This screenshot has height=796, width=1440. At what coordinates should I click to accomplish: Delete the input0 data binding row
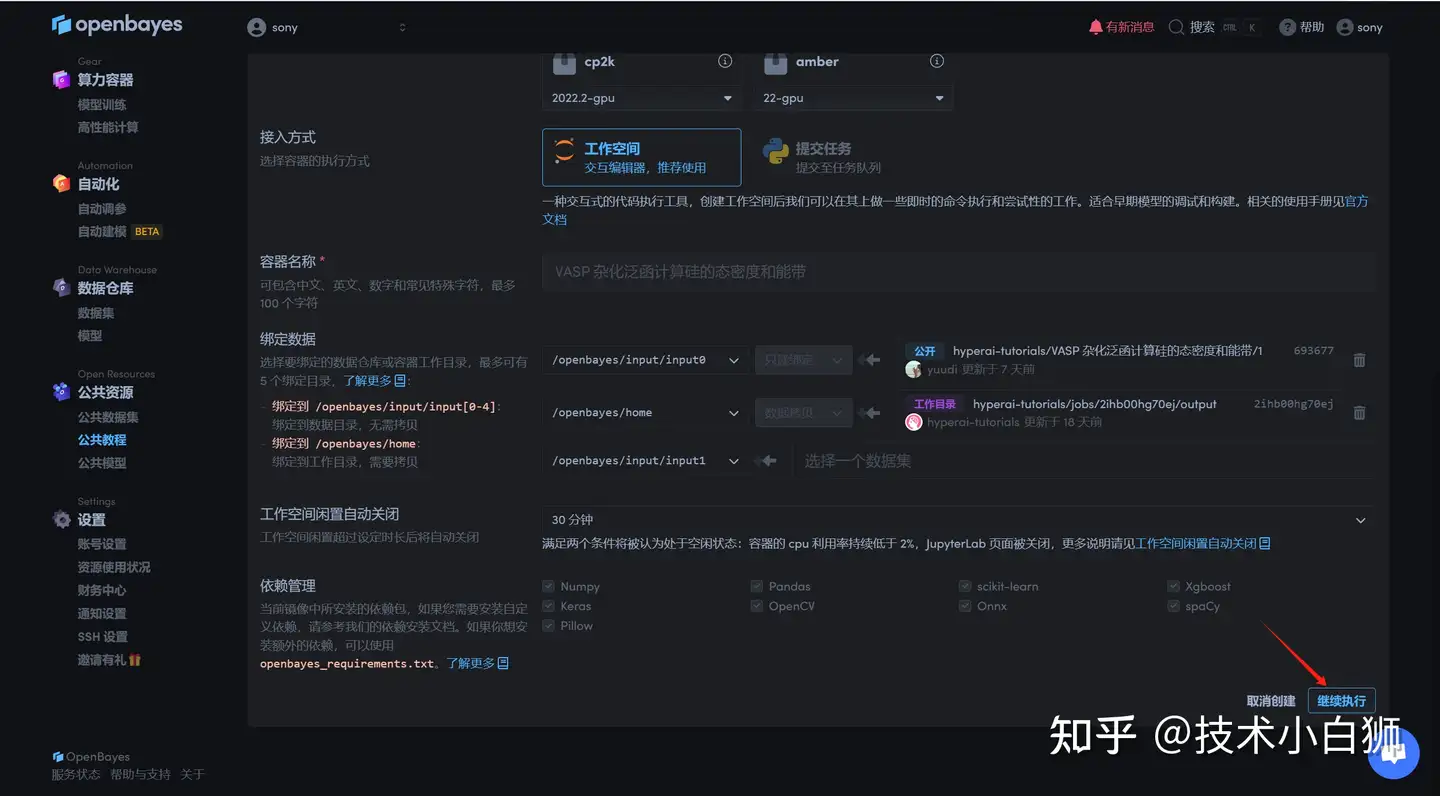pos(1359,360)
